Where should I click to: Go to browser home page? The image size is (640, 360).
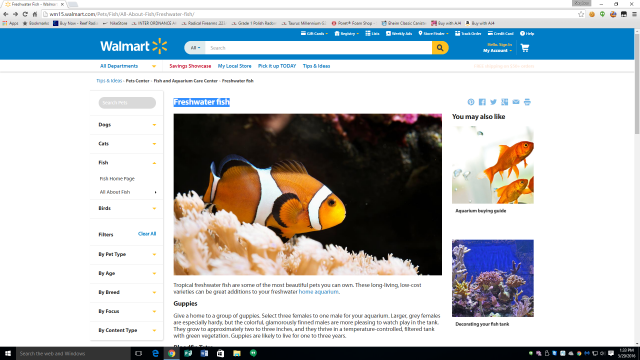pos(35,14)
